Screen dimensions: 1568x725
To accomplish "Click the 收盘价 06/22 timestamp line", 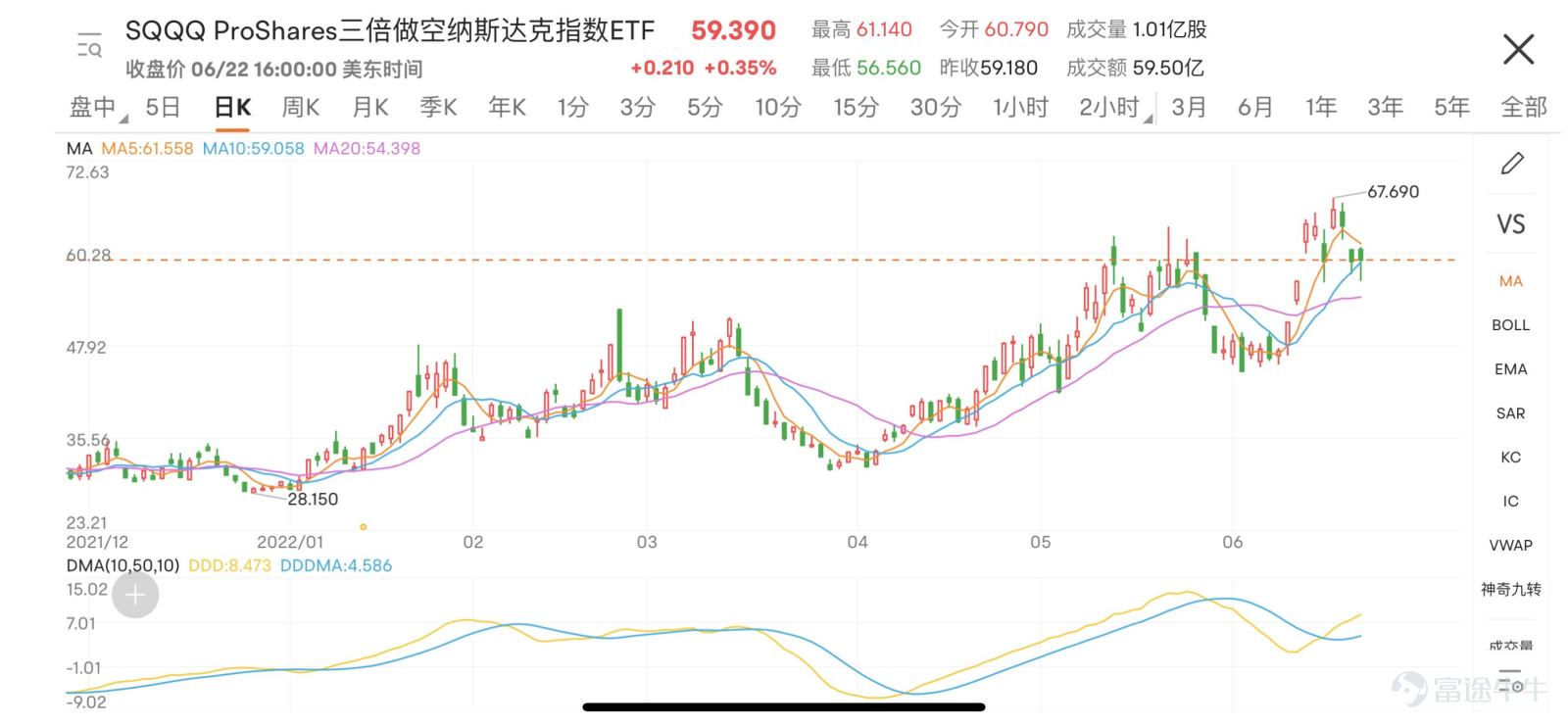I will click(x=274, y=69).
